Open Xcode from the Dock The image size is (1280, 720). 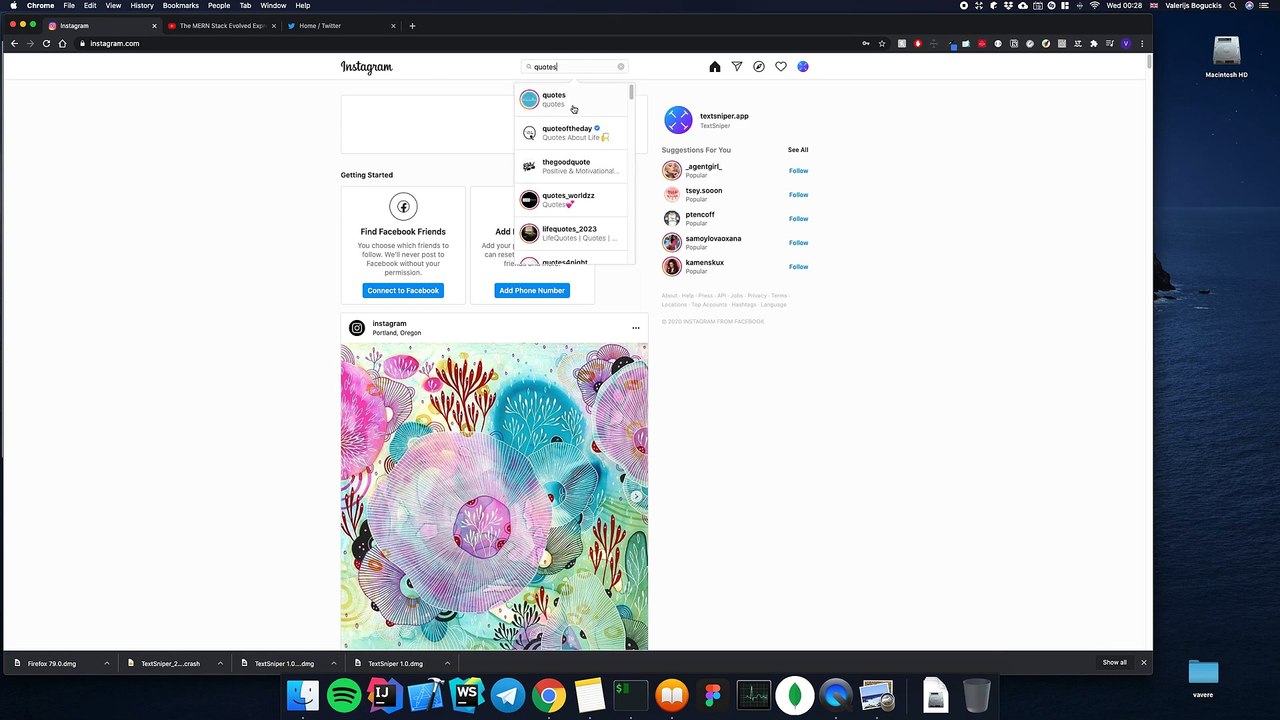click(x=426, y=695)
